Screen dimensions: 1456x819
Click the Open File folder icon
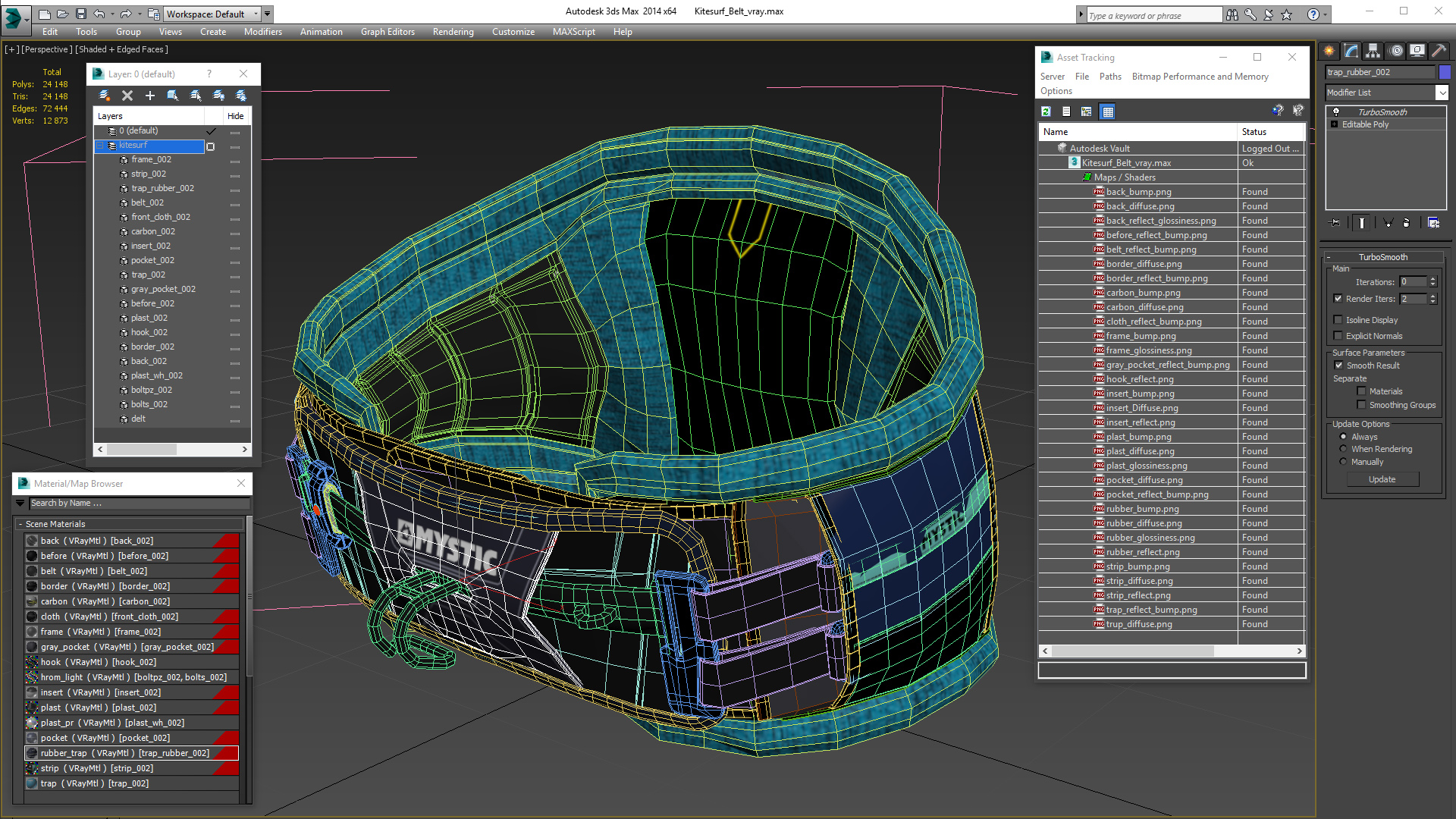(63, 14)
